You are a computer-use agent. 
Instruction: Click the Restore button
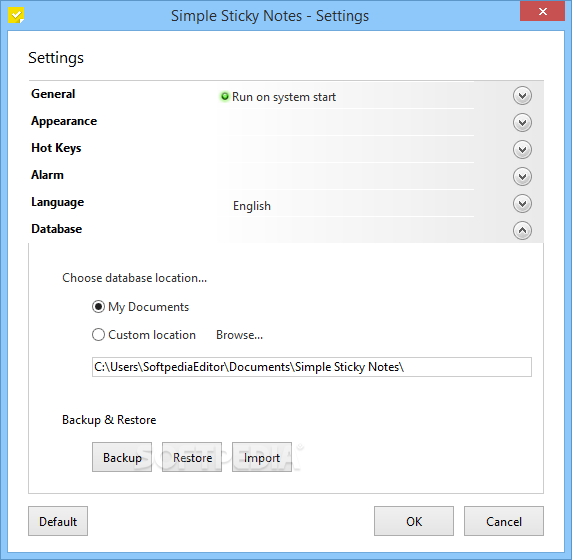[x=192, y=457]
